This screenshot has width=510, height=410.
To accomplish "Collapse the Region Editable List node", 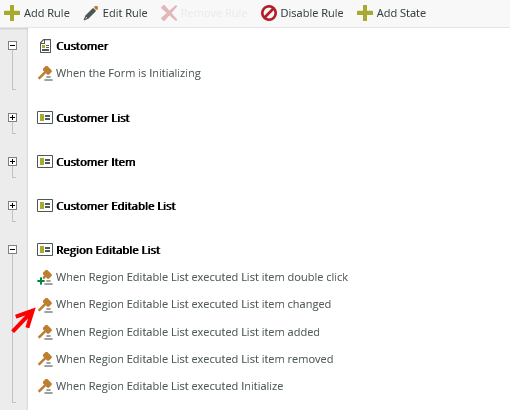I will click(12, 250).
